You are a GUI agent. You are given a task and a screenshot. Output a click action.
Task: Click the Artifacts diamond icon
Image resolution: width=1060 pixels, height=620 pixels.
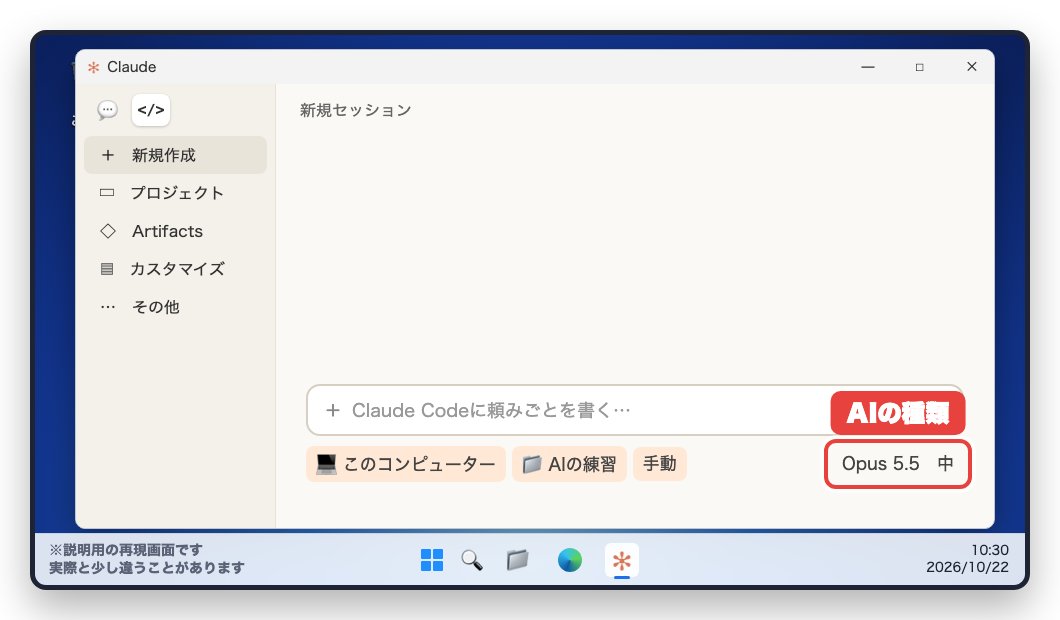click(x=107, y=231)
